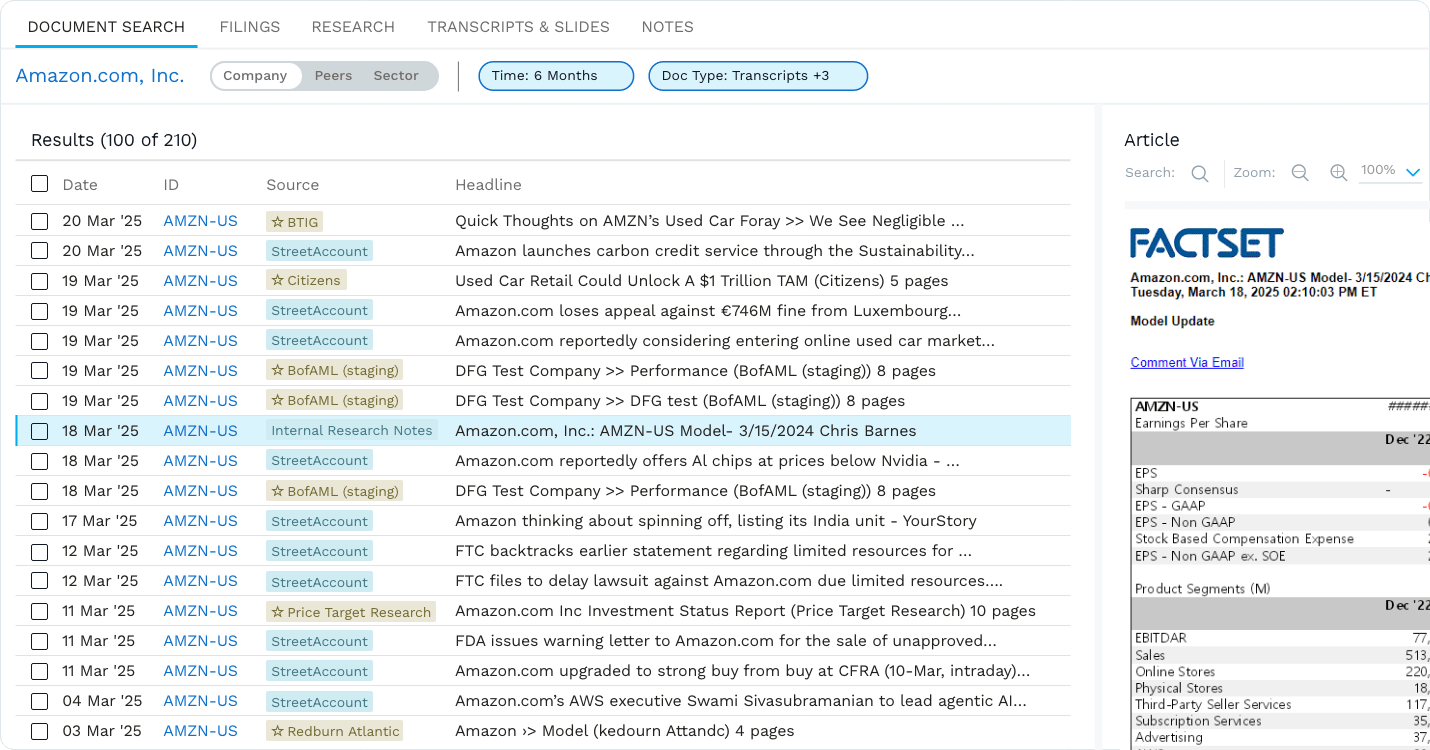Open the Doc Type: Transcripts +3 filter
Viewport: 1430px width, 750px height.
click(x=758, y=75)
